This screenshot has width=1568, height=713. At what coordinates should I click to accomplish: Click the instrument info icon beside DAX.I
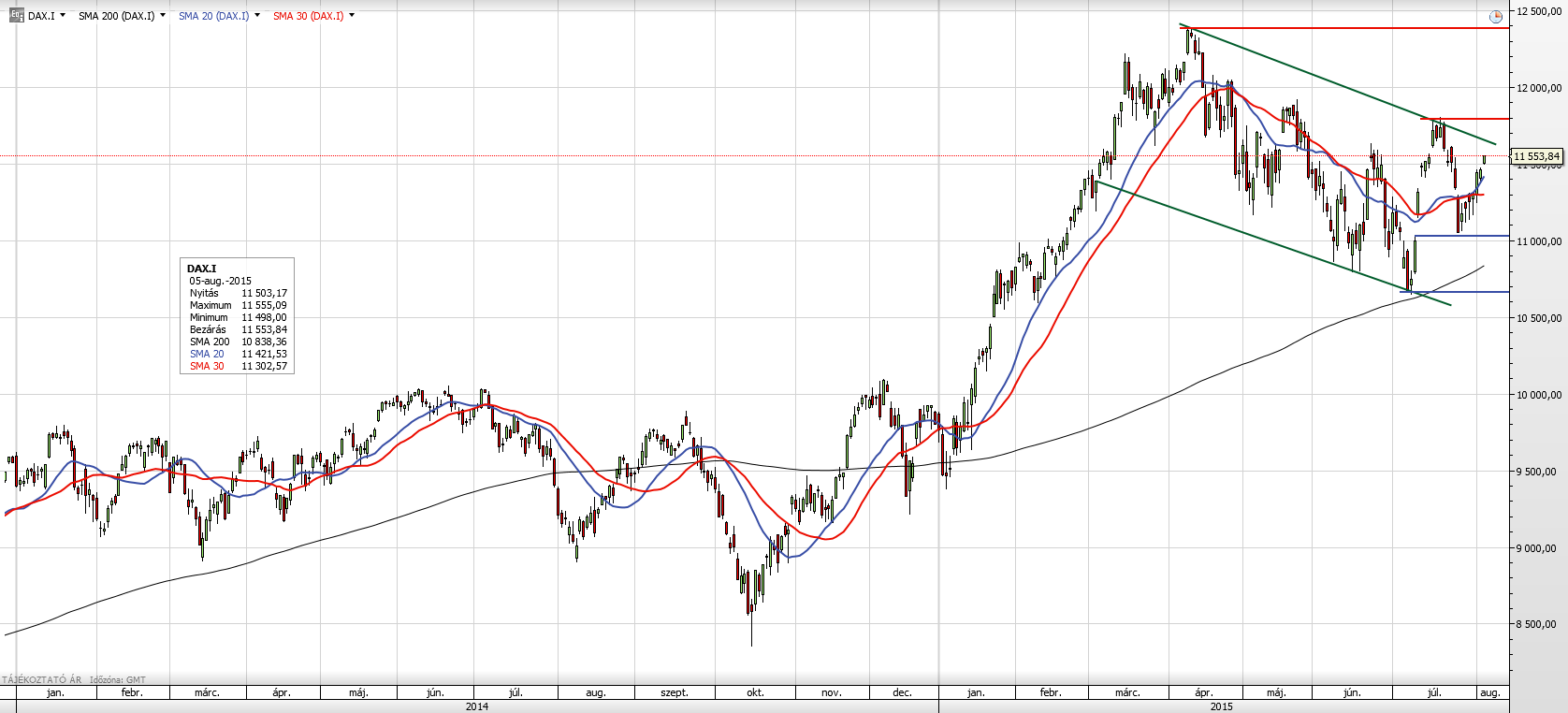(17, 16)
